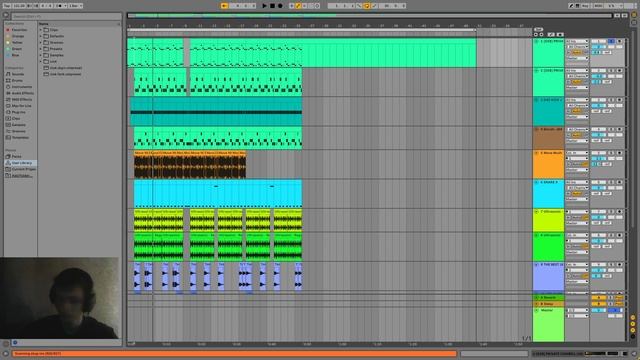This screenshot has height=360, width=640.
Task: Open the Instruments category
Action: tap(21, 87)
